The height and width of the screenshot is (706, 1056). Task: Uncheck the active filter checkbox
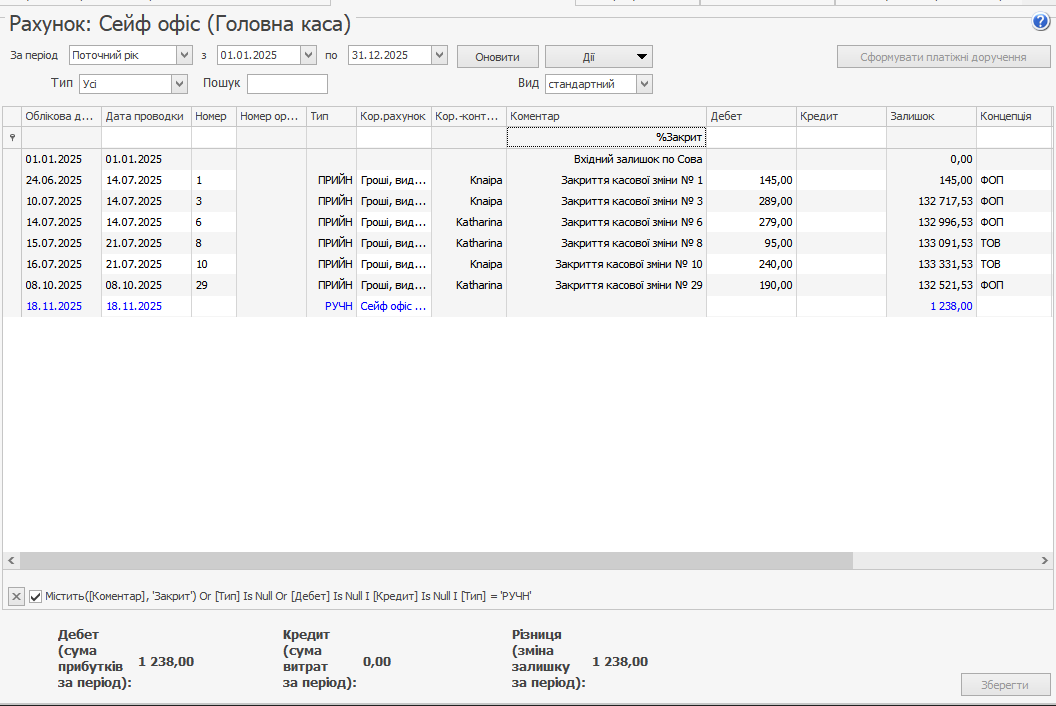tap(36, 596)
